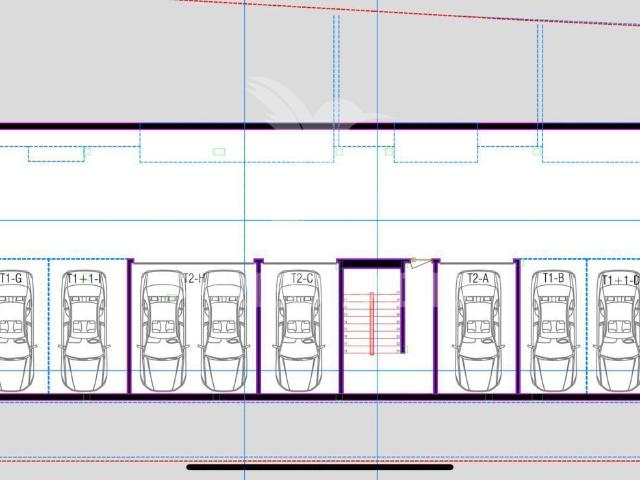640x480 pixels.
Task: Click the small green rectangle in upper corridor
Action: [x=219, y=152]
